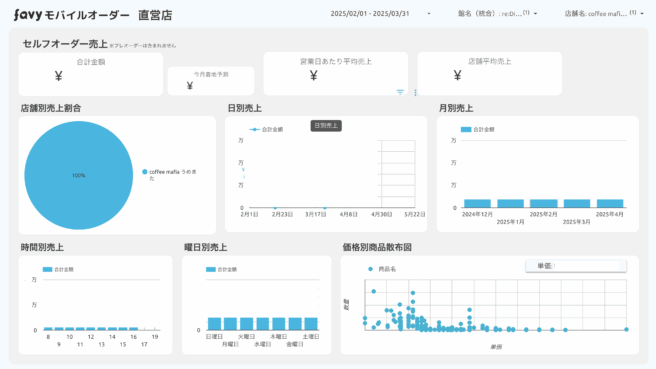Select the 木曜日 bar in 曜日別売上
This screenshot has width=656, height=369.
tap(279, 324)
